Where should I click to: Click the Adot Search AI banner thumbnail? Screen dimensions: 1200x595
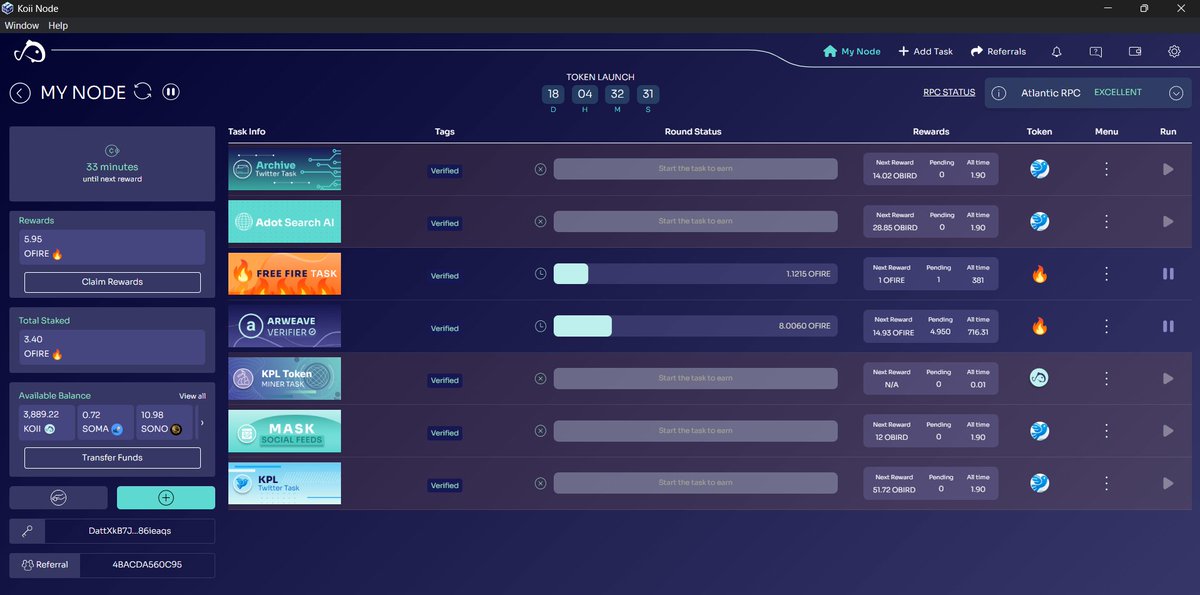[284, 222]
